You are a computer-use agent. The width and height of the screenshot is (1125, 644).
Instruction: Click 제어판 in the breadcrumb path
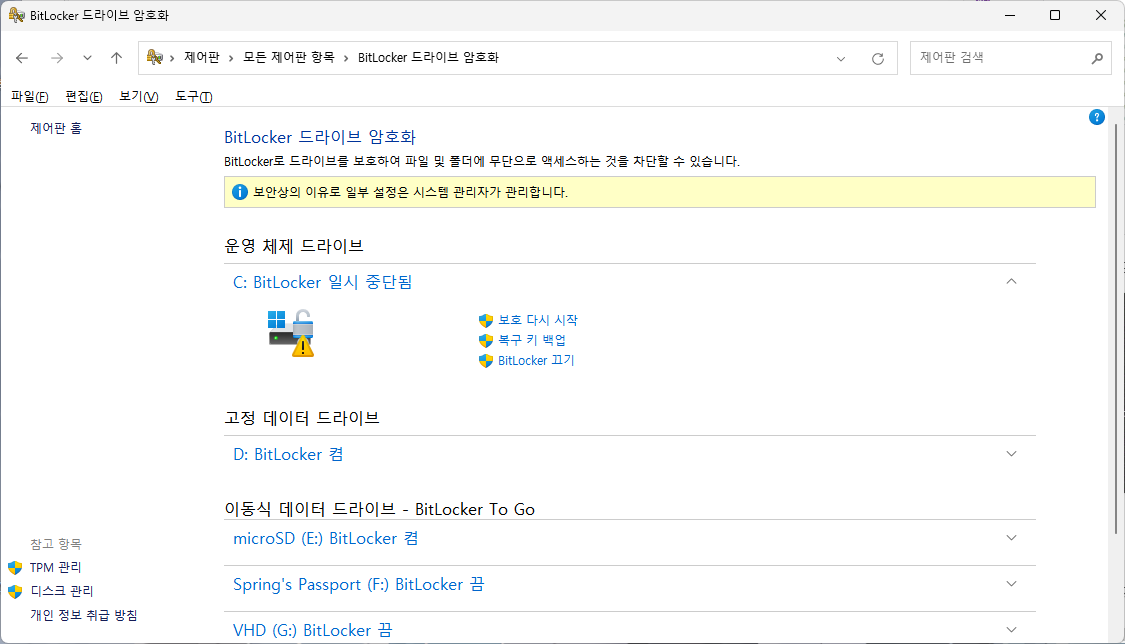(x=202, y=57)
